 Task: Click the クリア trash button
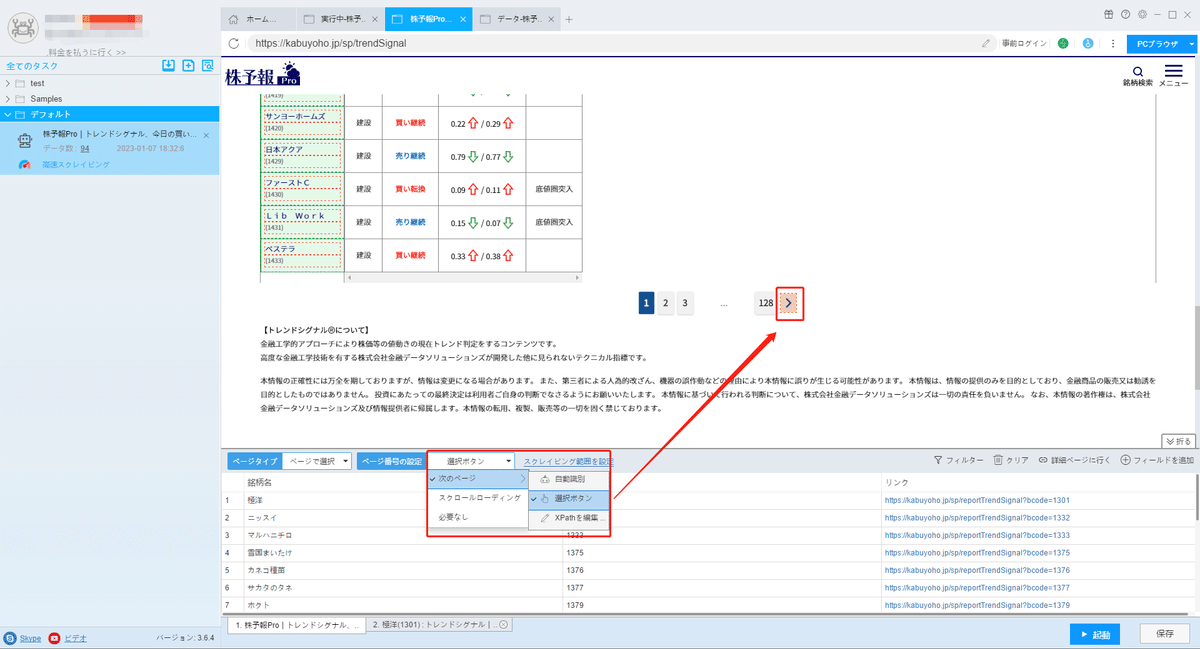click(x=1011, y=460)
